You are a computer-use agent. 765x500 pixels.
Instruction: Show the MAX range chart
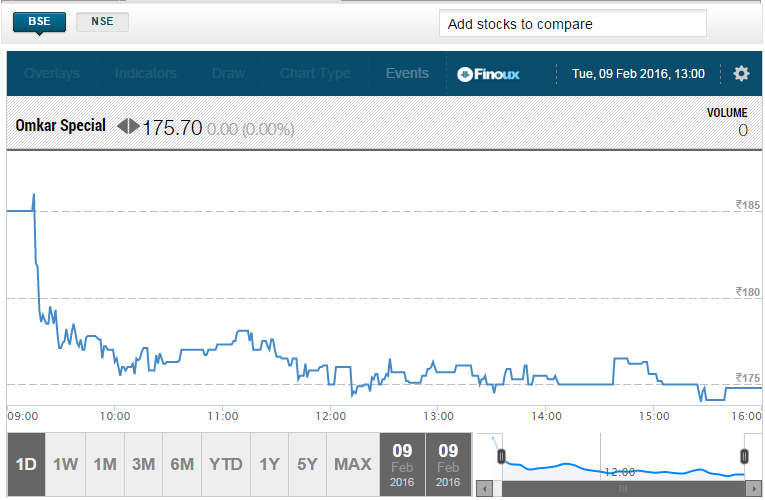pyautogui.click(x=353, y=464)
